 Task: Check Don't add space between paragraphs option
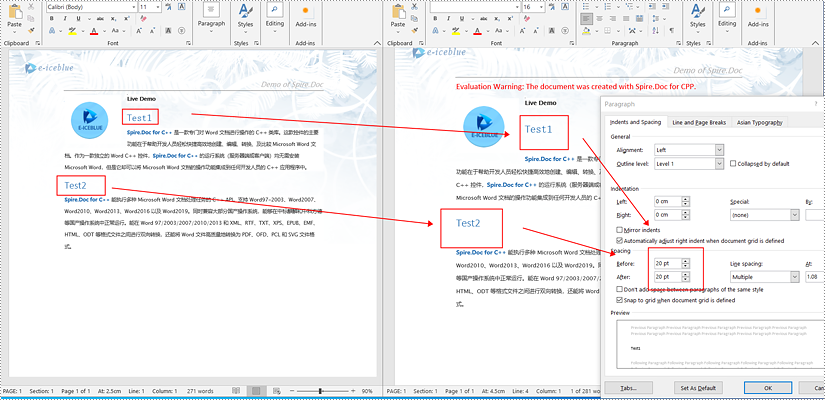pos(619,289)
